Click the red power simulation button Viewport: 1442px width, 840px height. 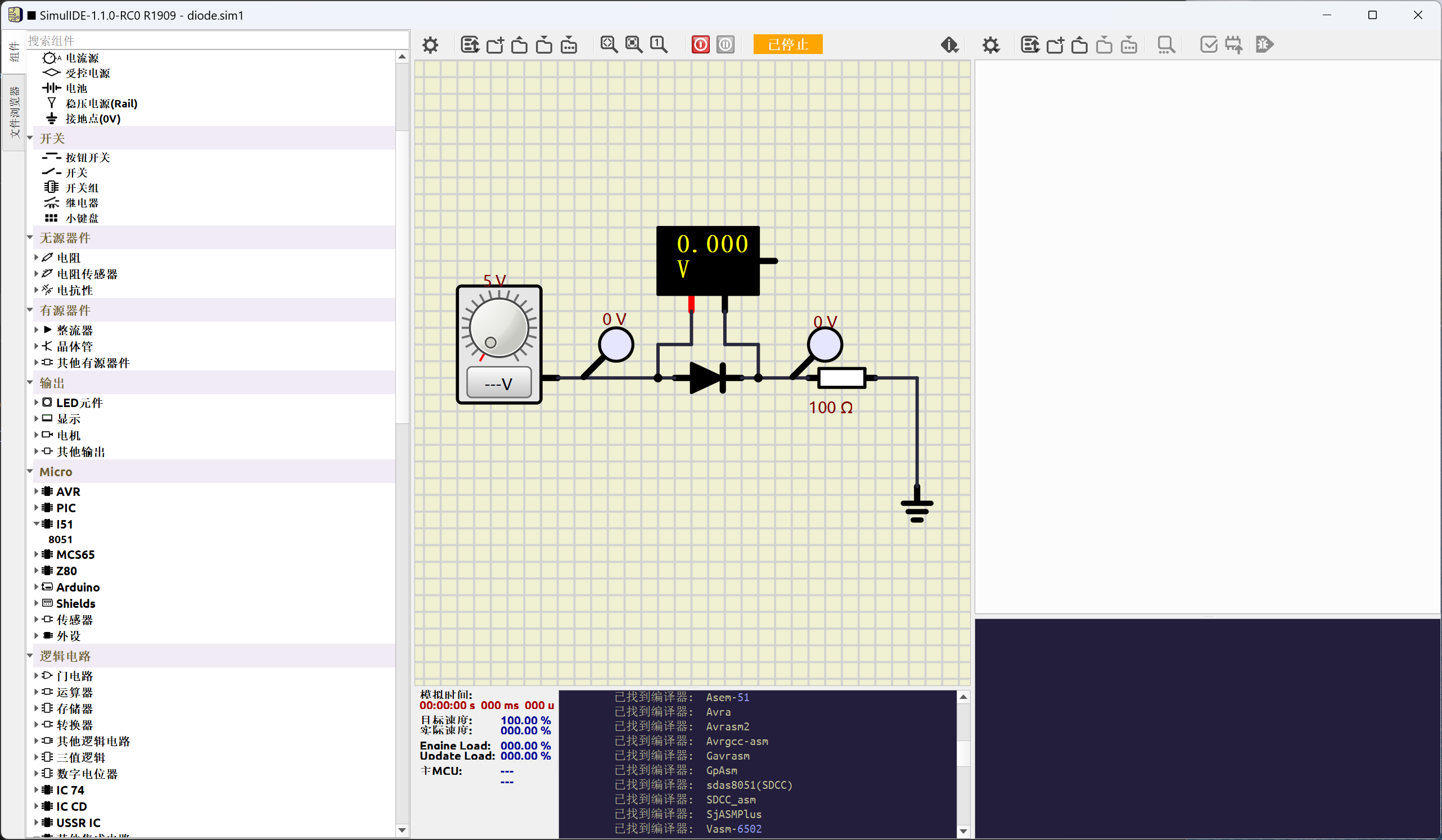[700, 44]
